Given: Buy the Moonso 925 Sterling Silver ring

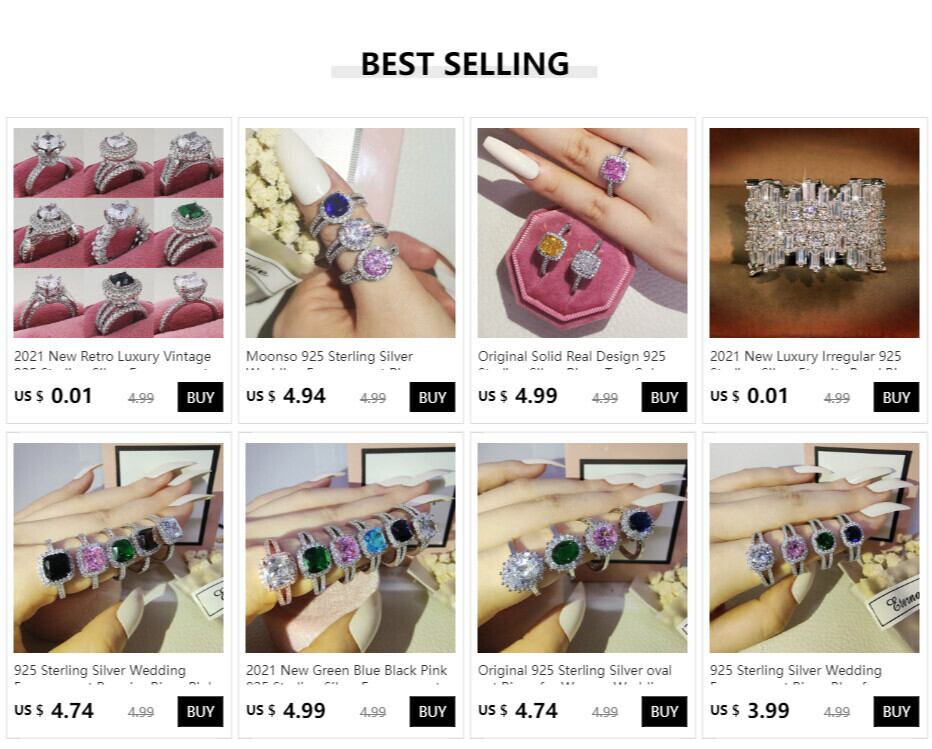Looking at the screenshot, I should (x=432, y=397).
